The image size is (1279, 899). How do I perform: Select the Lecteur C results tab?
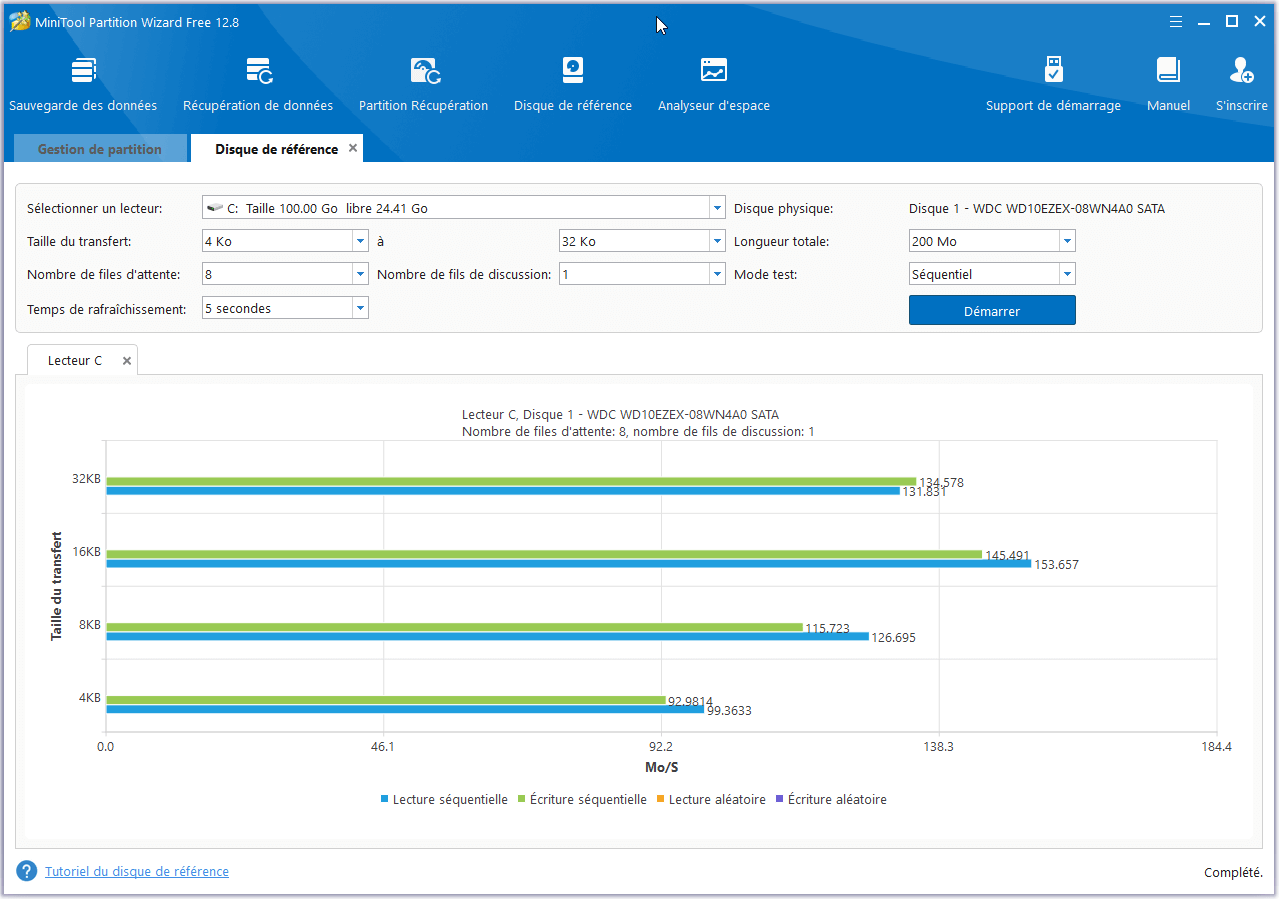(75, 360)
